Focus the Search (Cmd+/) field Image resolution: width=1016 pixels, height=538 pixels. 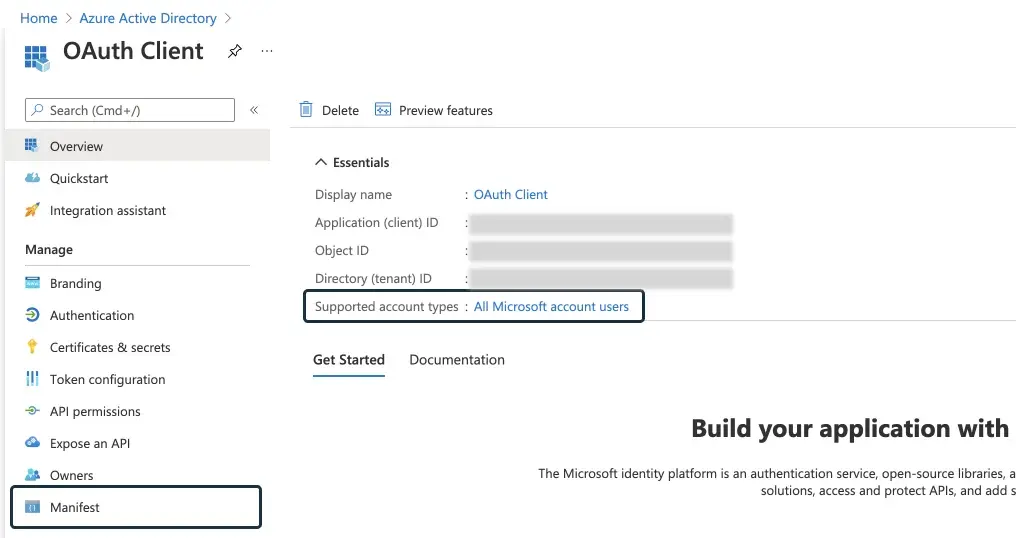click(x=130, y=110)
